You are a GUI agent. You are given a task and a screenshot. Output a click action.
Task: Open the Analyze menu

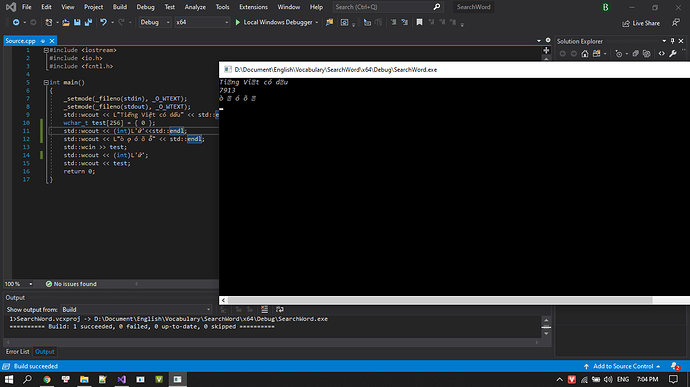pyautogui.click(x=195, y=7)
